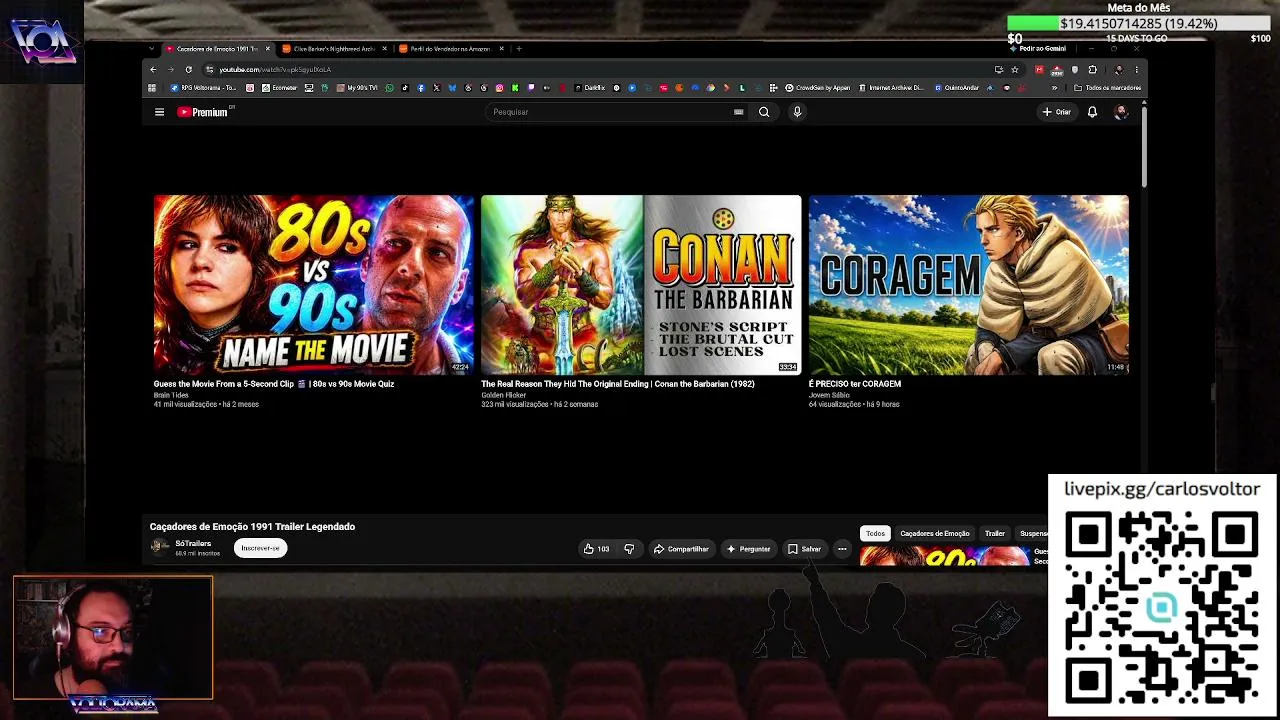Switch to Perfil do Vendedor na Amazon tab
Viewport: 1280px width, 720px height.
pos(451,49)
